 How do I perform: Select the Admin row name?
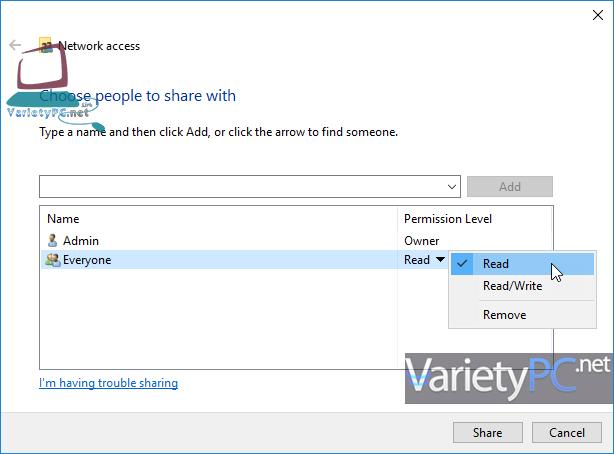coord(81,241)
